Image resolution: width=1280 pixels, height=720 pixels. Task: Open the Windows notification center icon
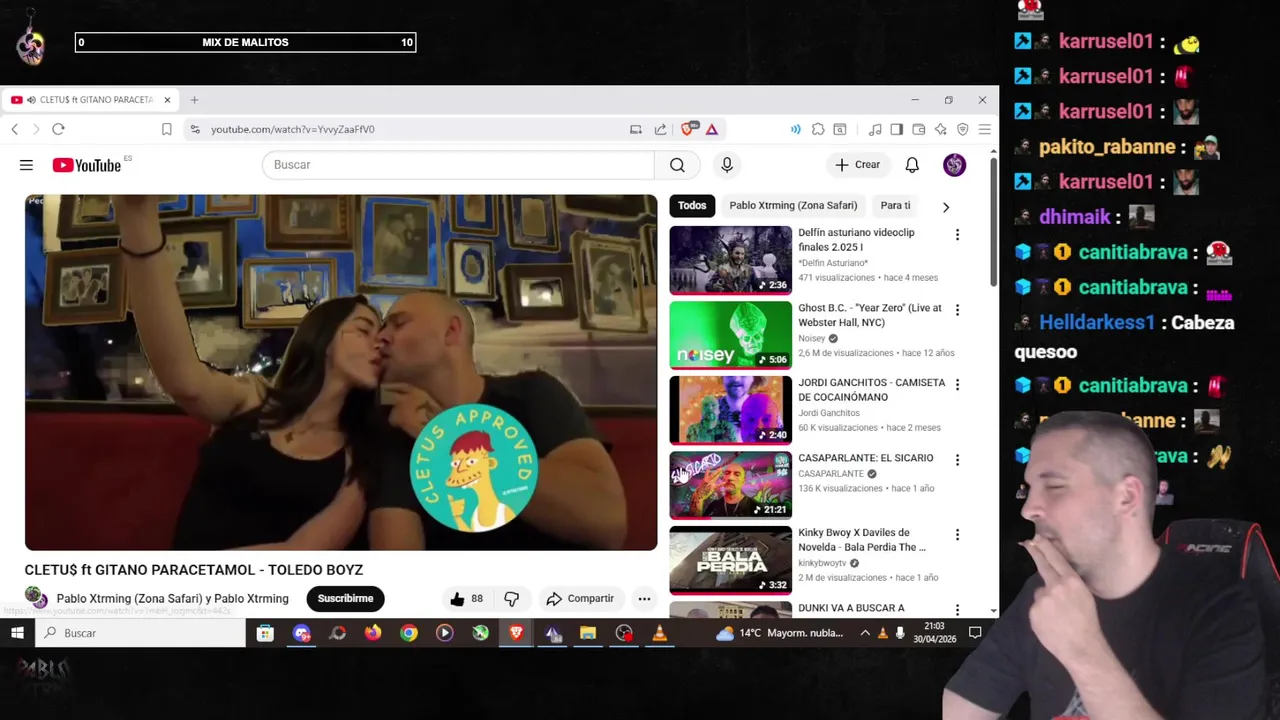point(975,633)
